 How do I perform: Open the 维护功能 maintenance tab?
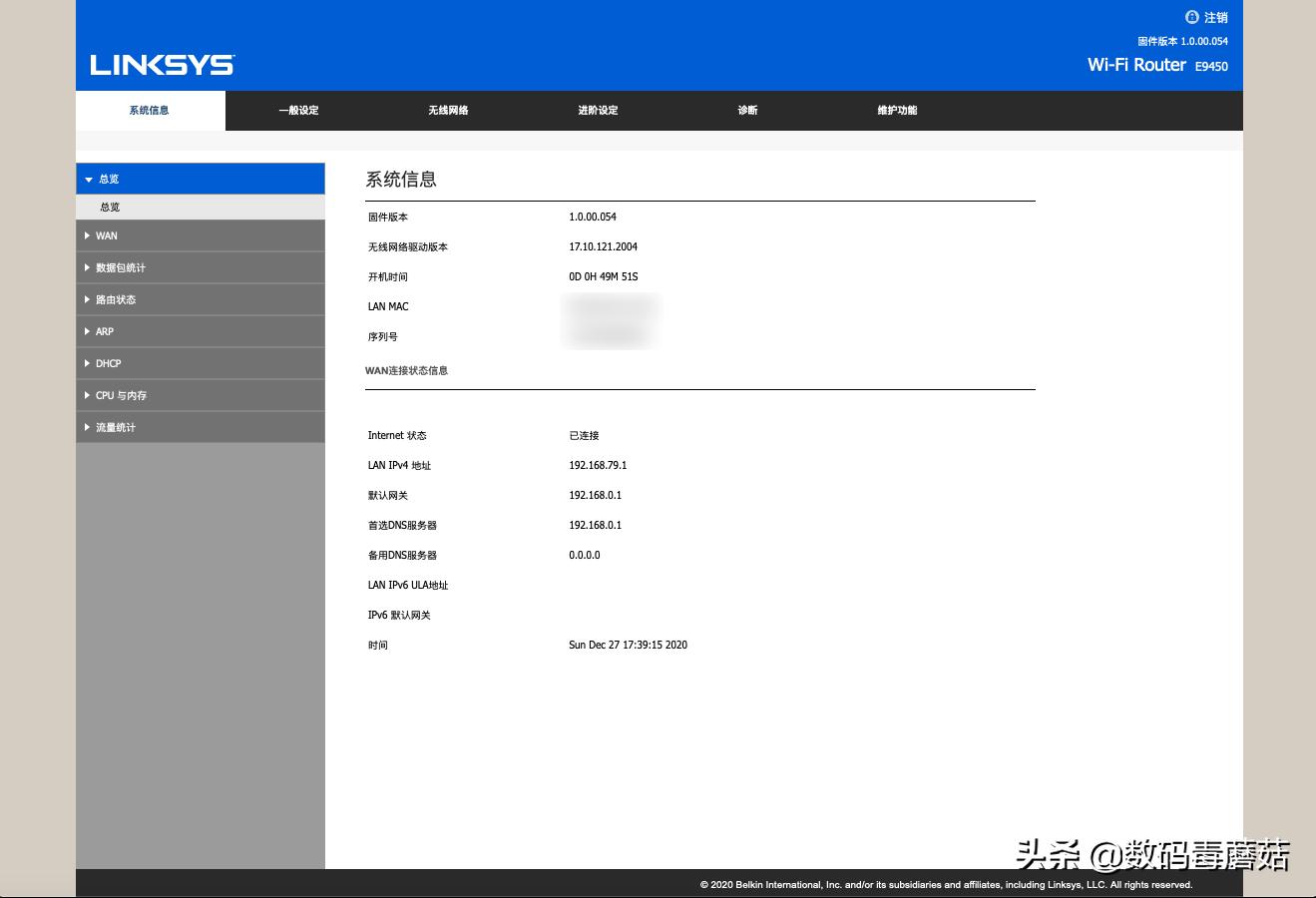click(x=896, y=111)
